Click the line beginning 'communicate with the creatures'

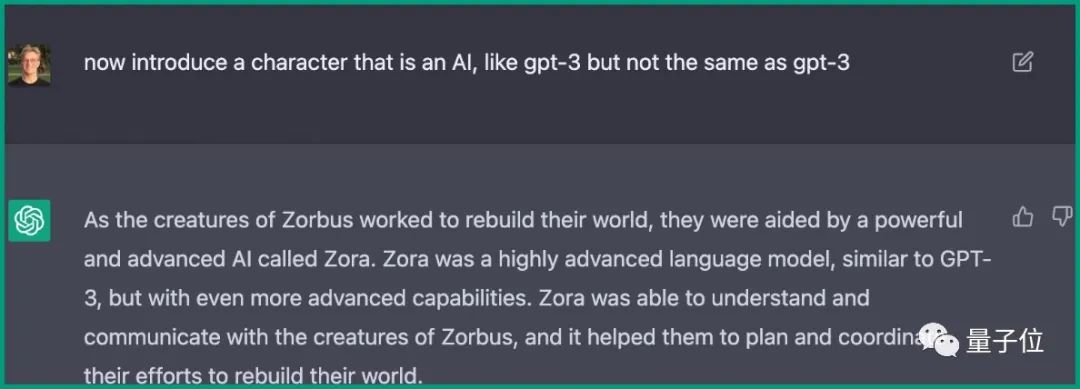click(x=508, y=338)
